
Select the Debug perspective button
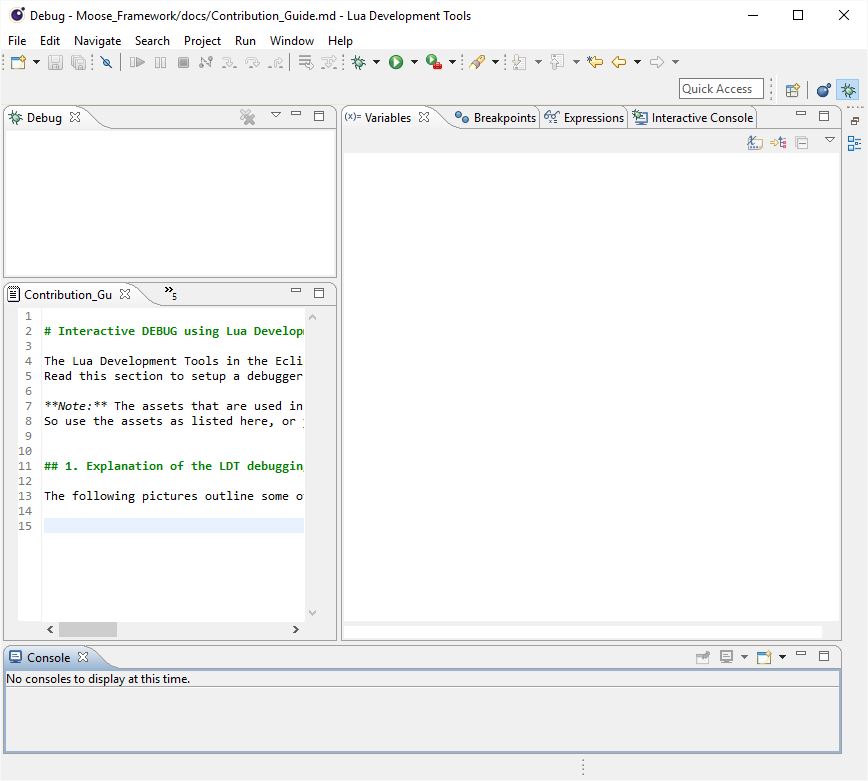847,89
